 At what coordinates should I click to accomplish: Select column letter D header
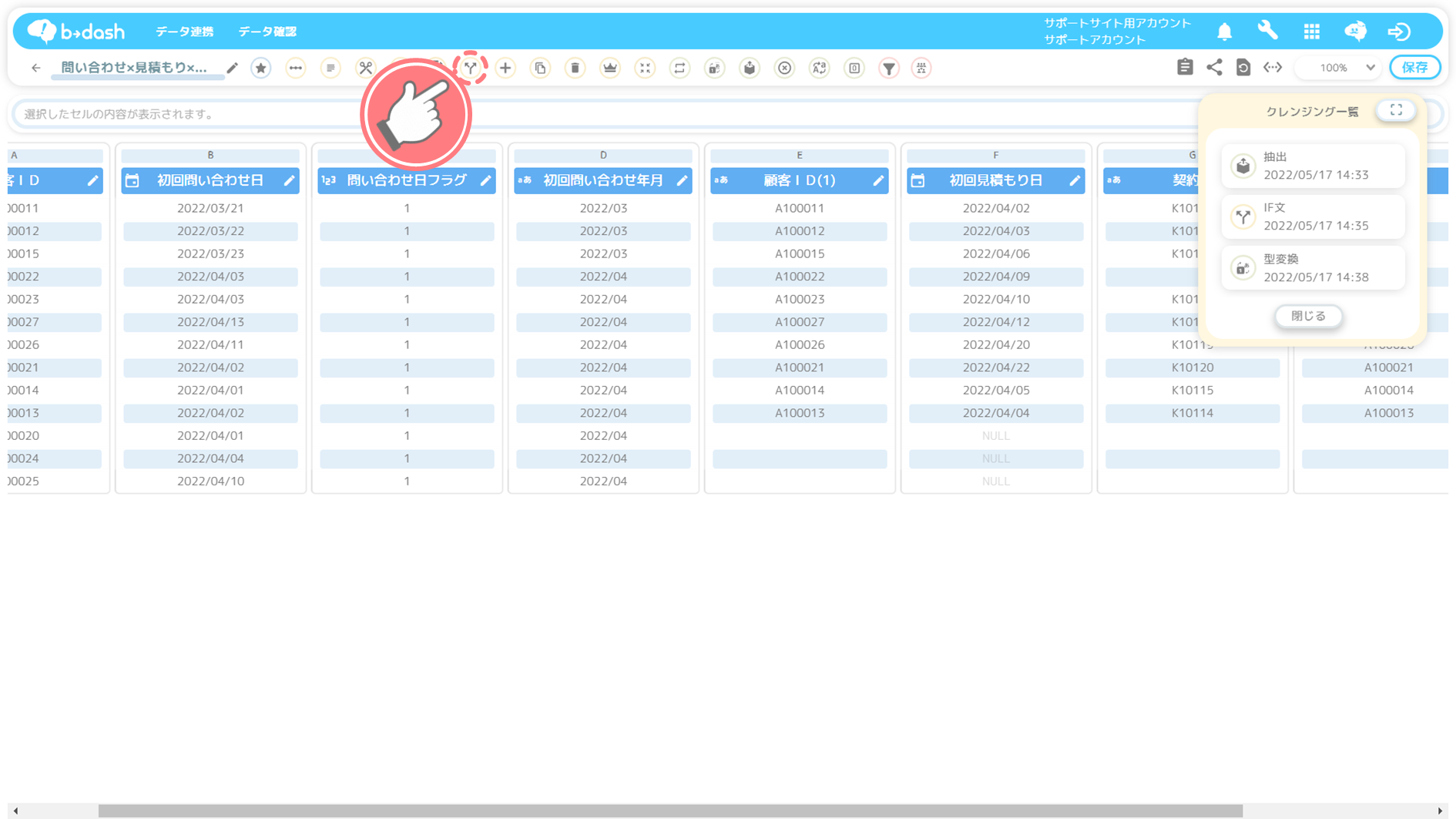click(603, 155)
